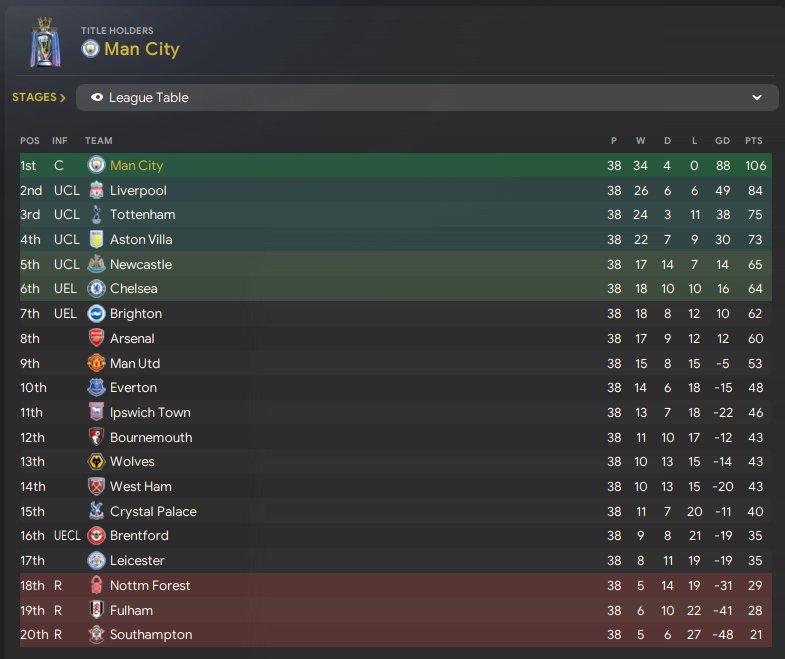Click the Man City badge under Title Holders

click(91, 49)
